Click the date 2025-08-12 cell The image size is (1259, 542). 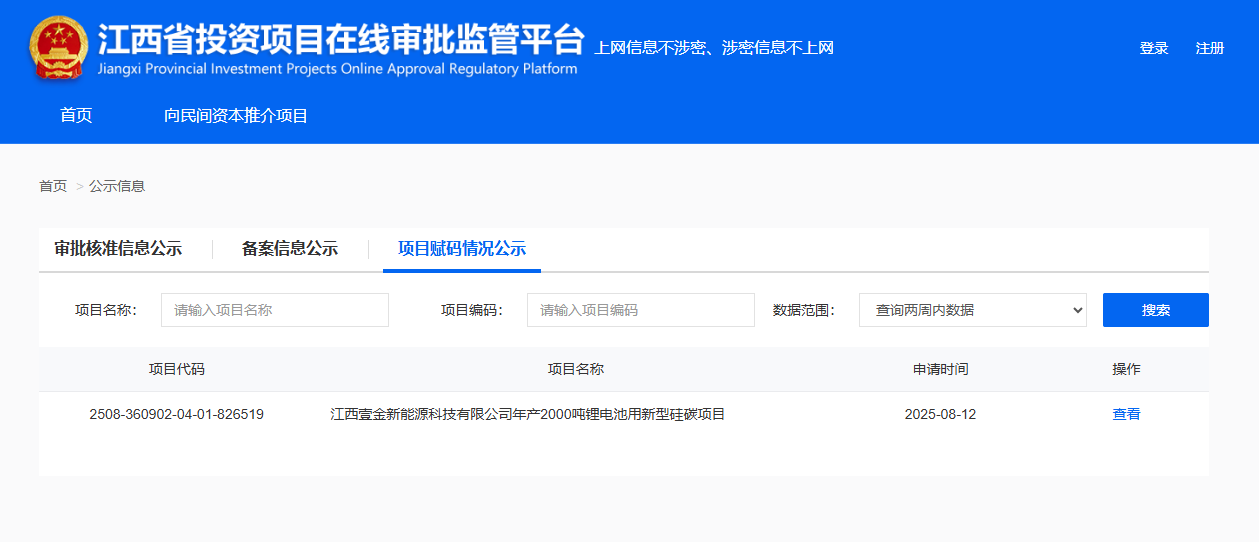click(x=940, y=414)
